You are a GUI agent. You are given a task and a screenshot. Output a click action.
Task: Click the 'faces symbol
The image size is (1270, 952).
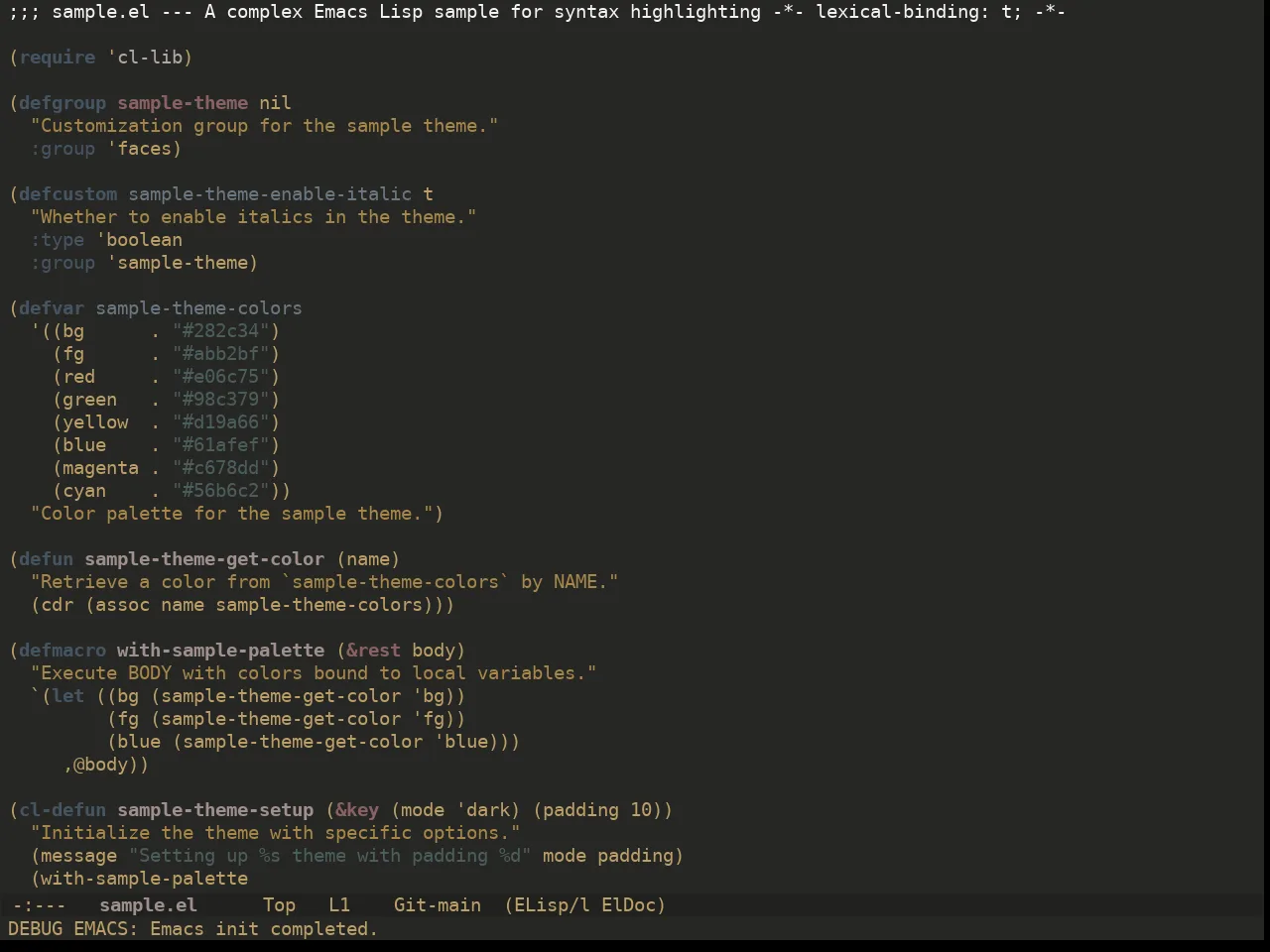click(140, 149)
